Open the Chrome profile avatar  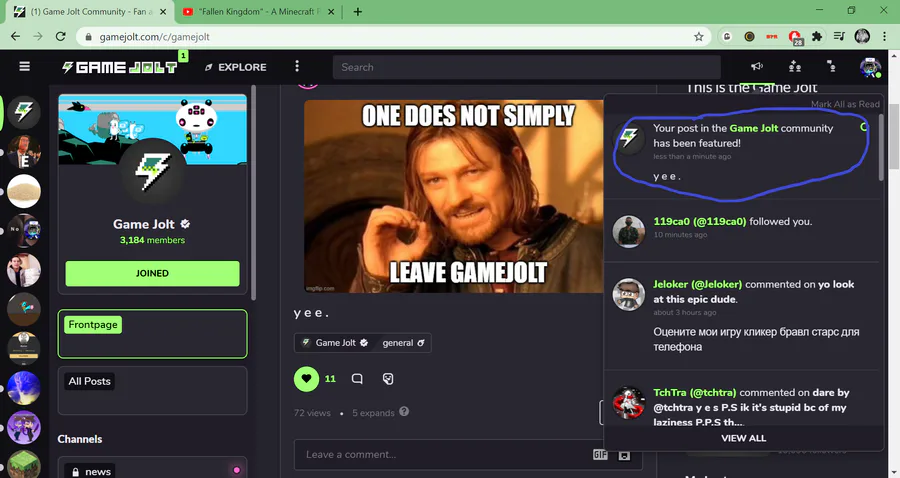pos(862,37)
